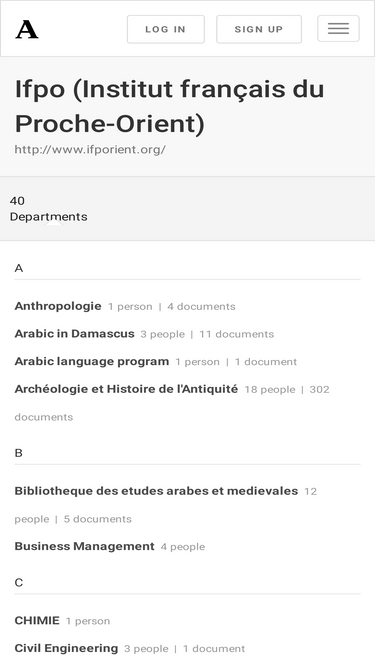Click the C section letter heading
Image resolution: width=375 pixels, height=667 pixels.
(19, 583)
